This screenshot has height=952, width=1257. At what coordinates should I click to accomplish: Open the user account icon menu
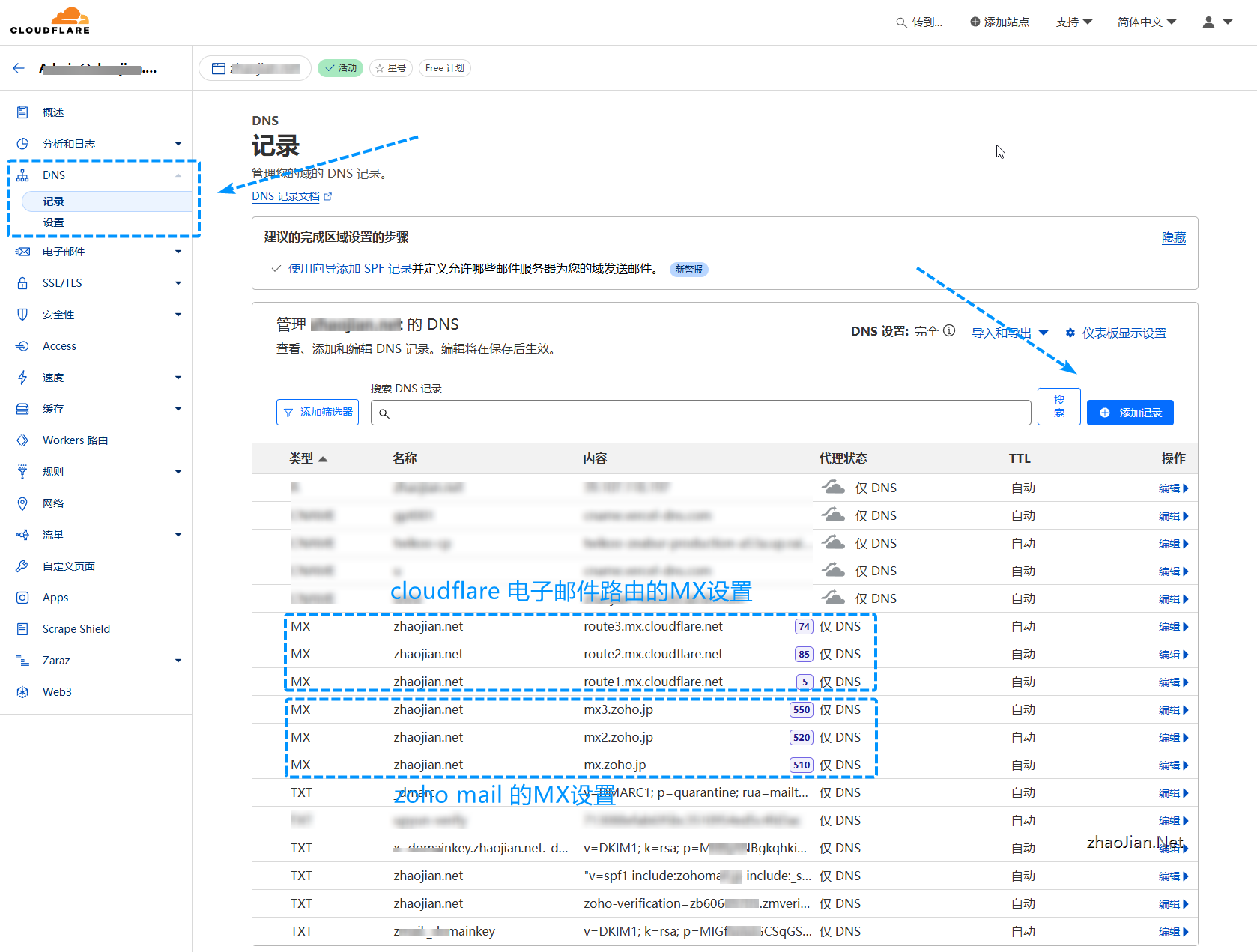tap(1217, 22)
